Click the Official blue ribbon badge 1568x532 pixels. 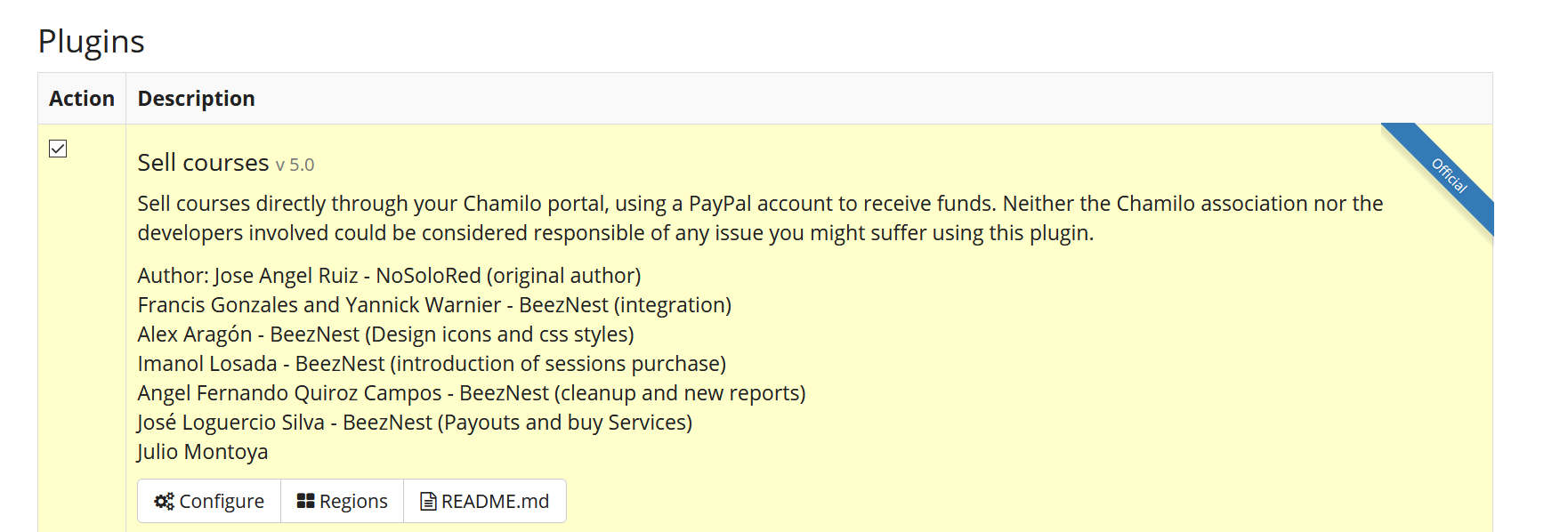1447,177
